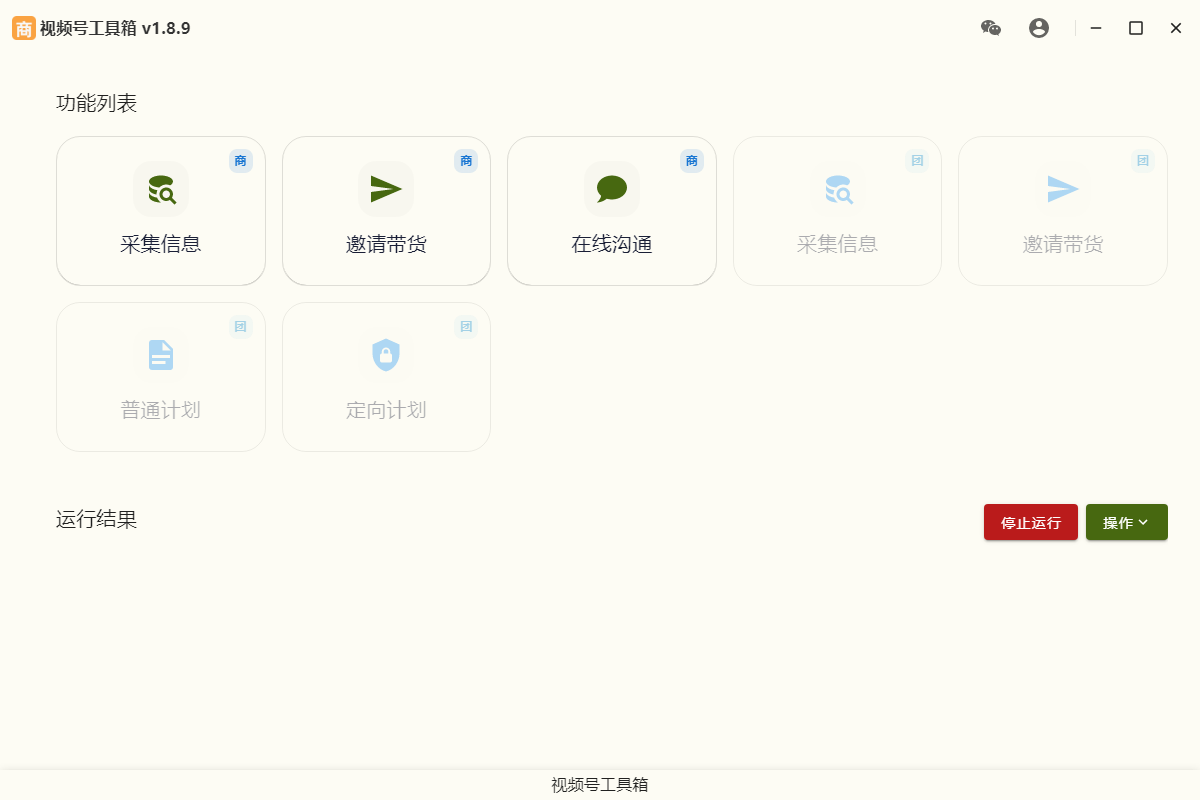Screen dimensions: 1200x800
Task: Click the 商 badge on the 在线沟通 card
Action: coord(692,161)
